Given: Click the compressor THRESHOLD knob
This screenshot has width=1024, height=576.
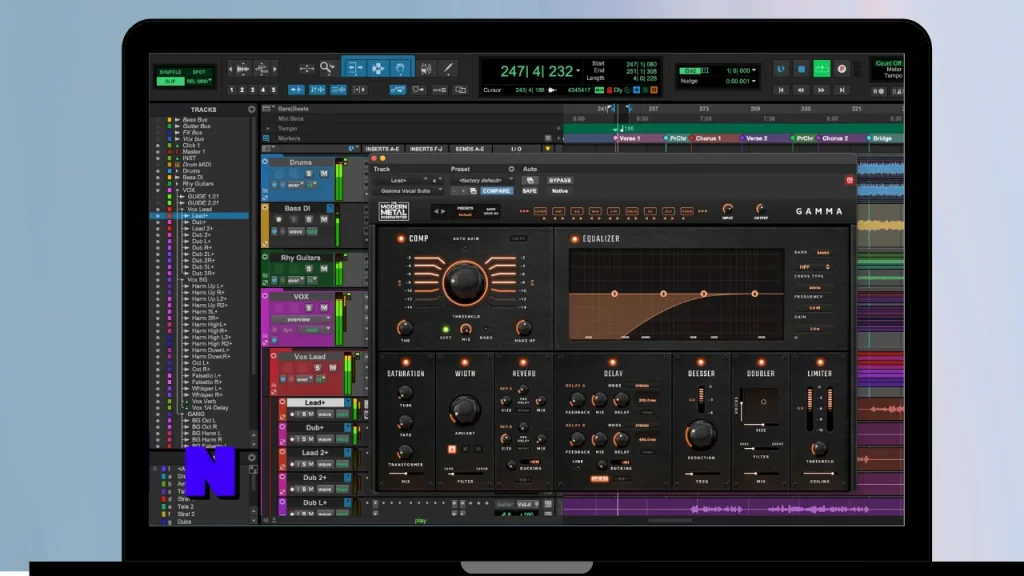Looking at the screenshot, I should point(465,283).
